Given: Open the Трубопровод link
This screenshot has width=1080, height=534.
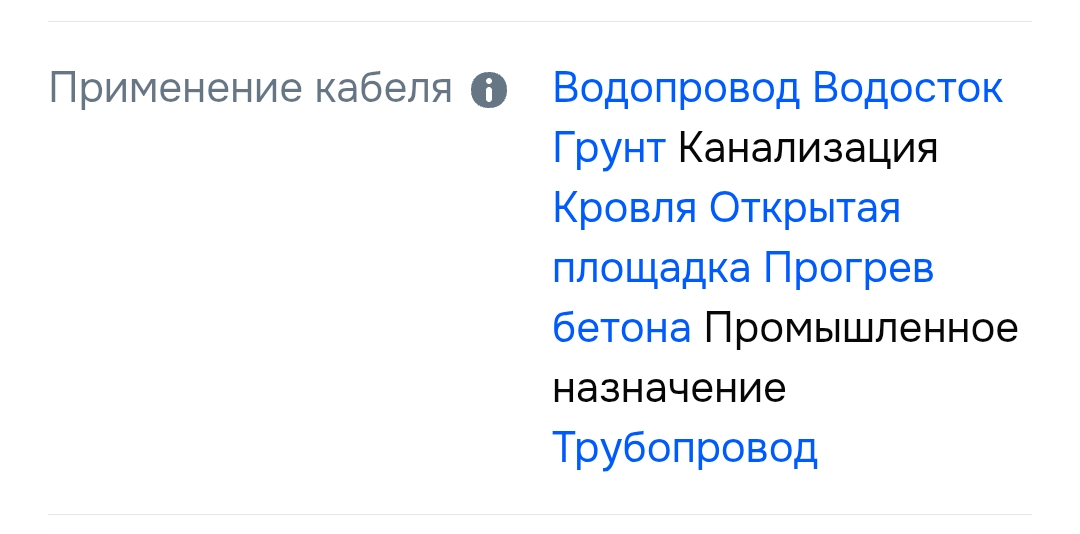Looking at the screenshot, I should 685,448.
